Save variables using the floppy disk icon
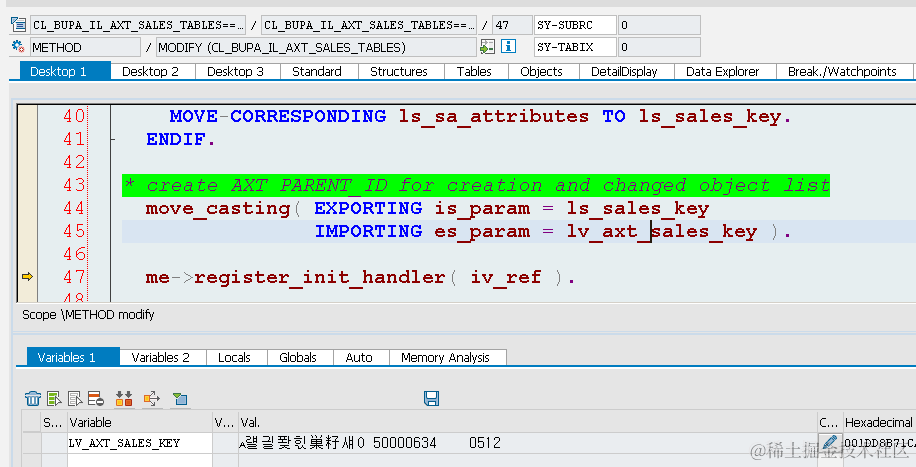This screenshot has width=916, height=467. [431, 399]
